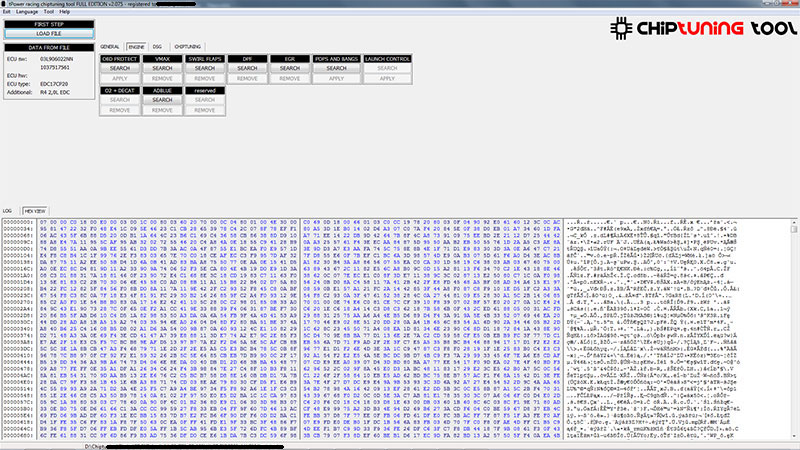Click REMOVE under O2 + DECAT

click(x=120, y=111)
